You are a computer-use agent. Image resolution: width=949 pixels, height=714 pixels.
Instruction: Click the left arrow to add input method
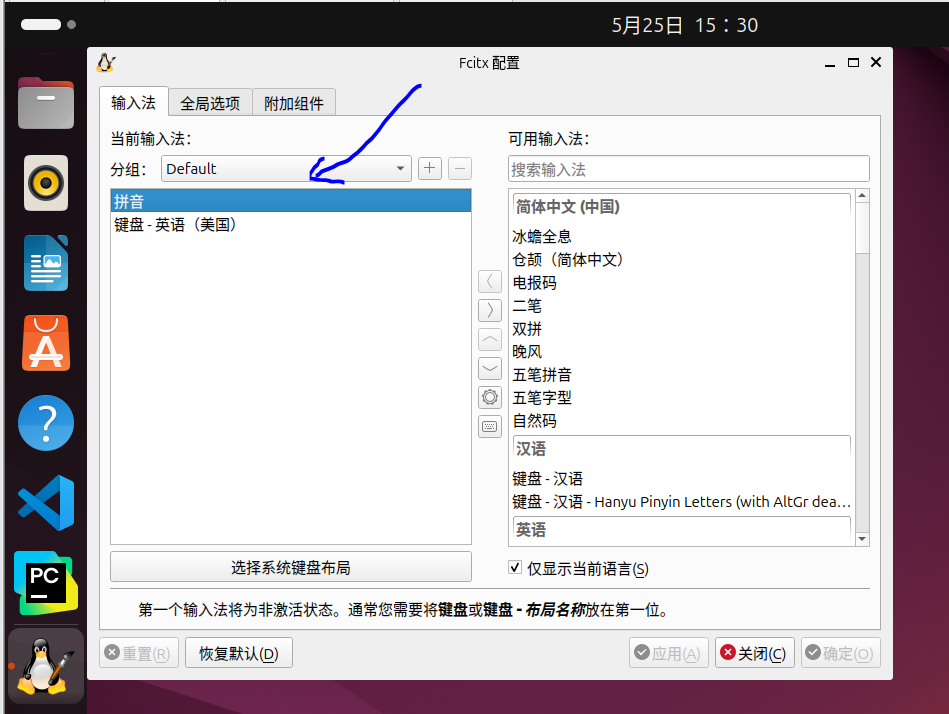[x=490, y=281]
